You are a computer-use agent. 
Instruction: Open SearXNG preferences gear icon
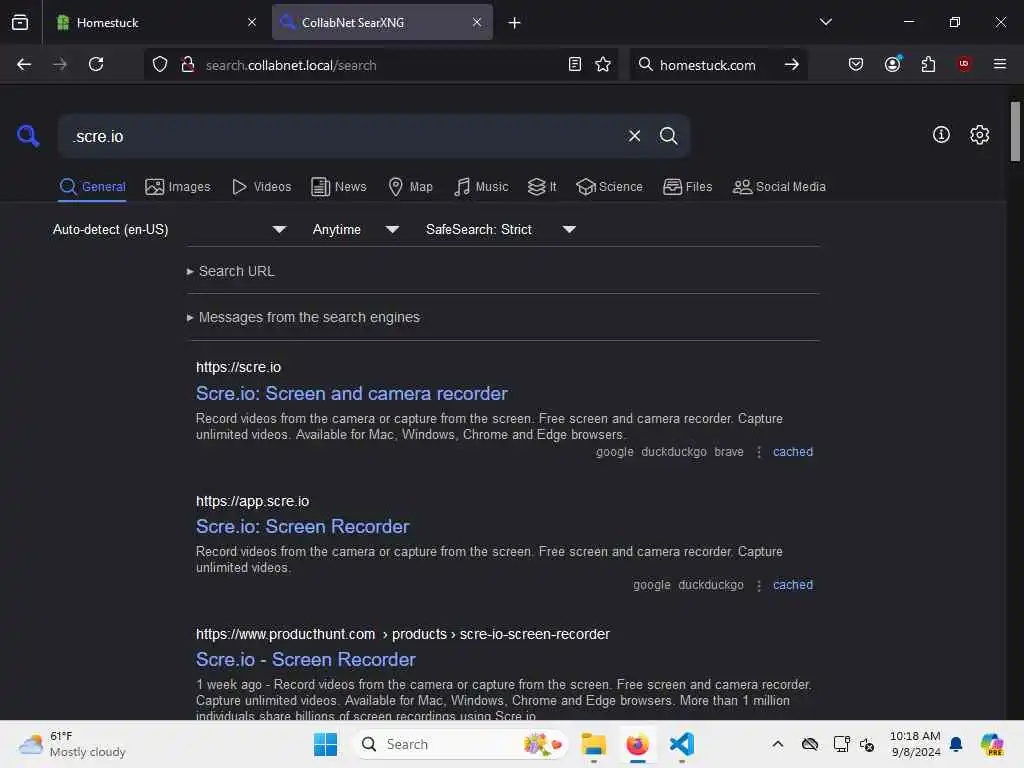[x=979, y=135]
